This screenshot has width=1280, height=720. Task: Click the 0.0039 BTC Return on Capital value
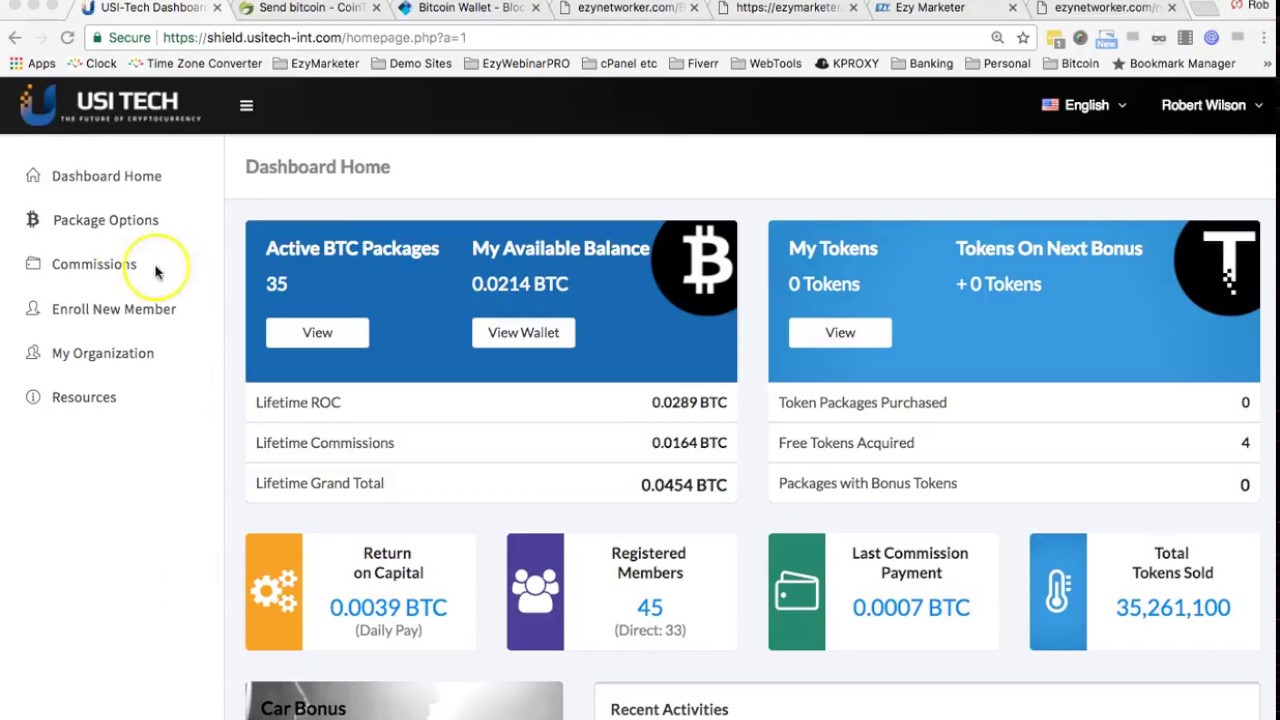[388, 607]
